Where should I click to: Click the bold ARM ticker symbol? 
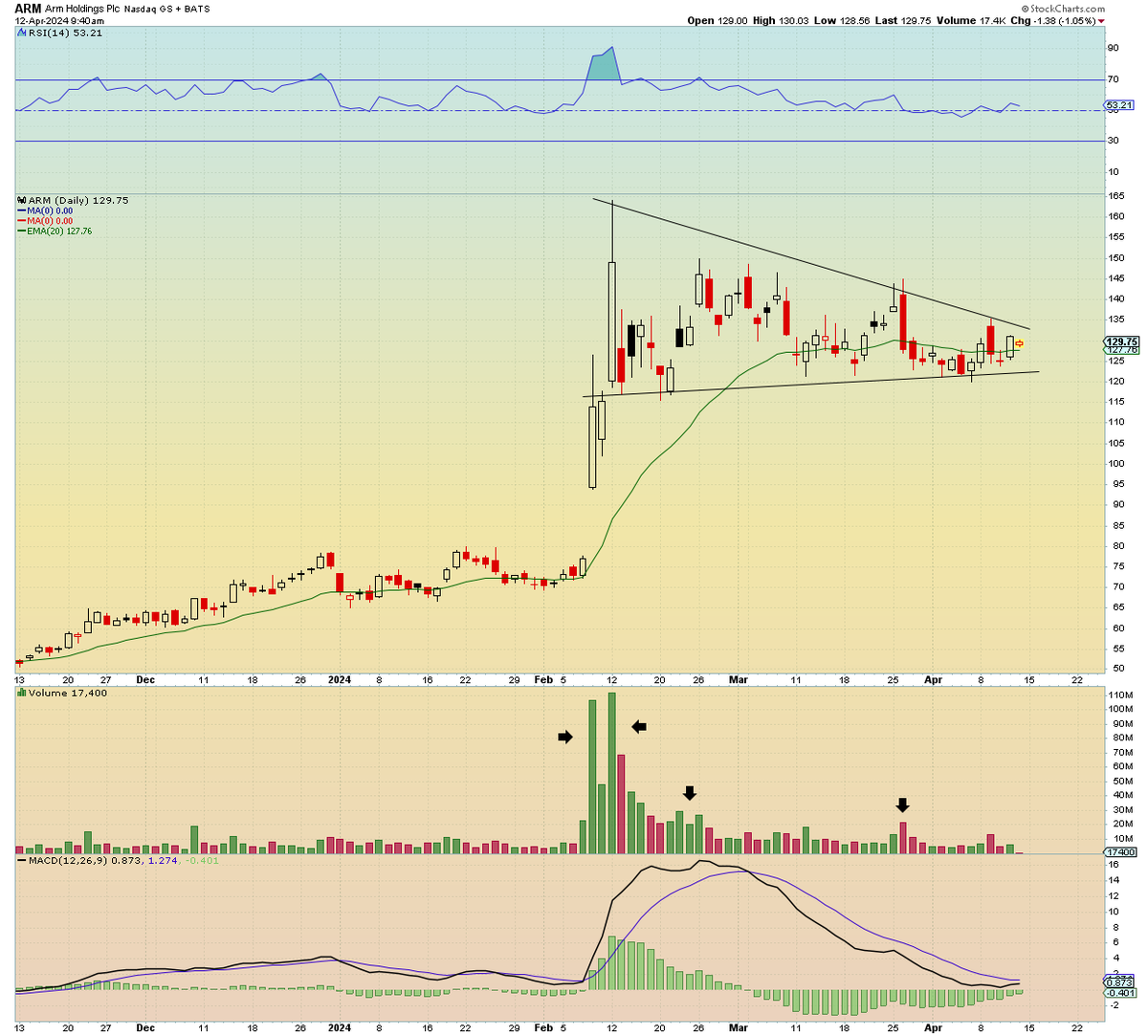(28, 9)
